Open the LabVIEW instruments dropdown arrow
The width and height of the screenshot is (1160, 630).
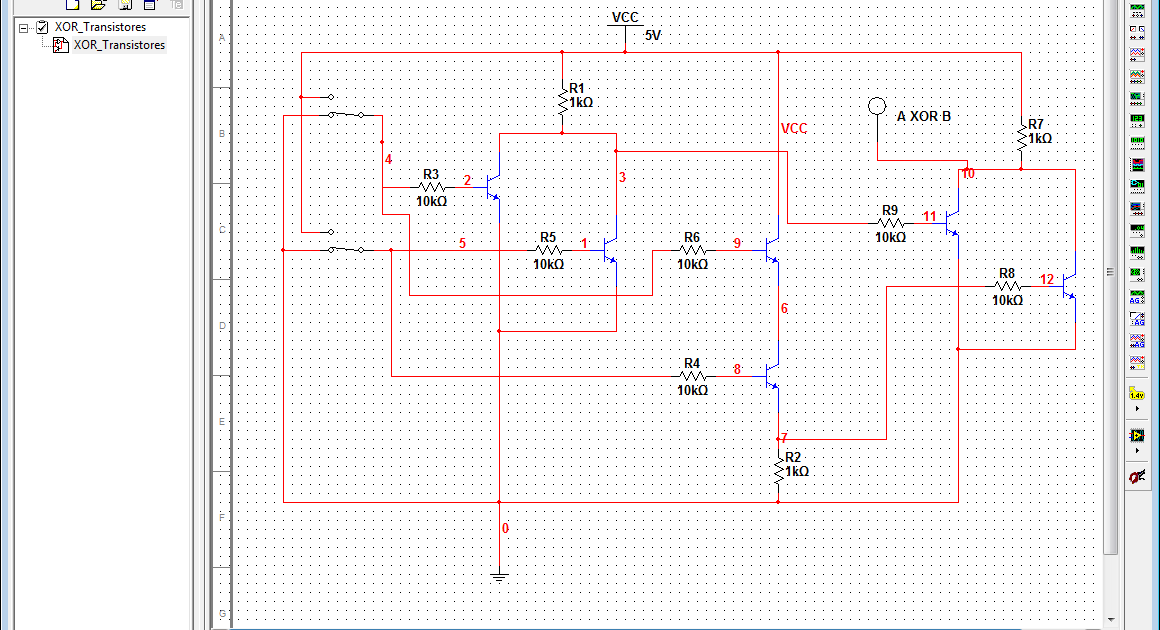click(x=1137, y=449)
